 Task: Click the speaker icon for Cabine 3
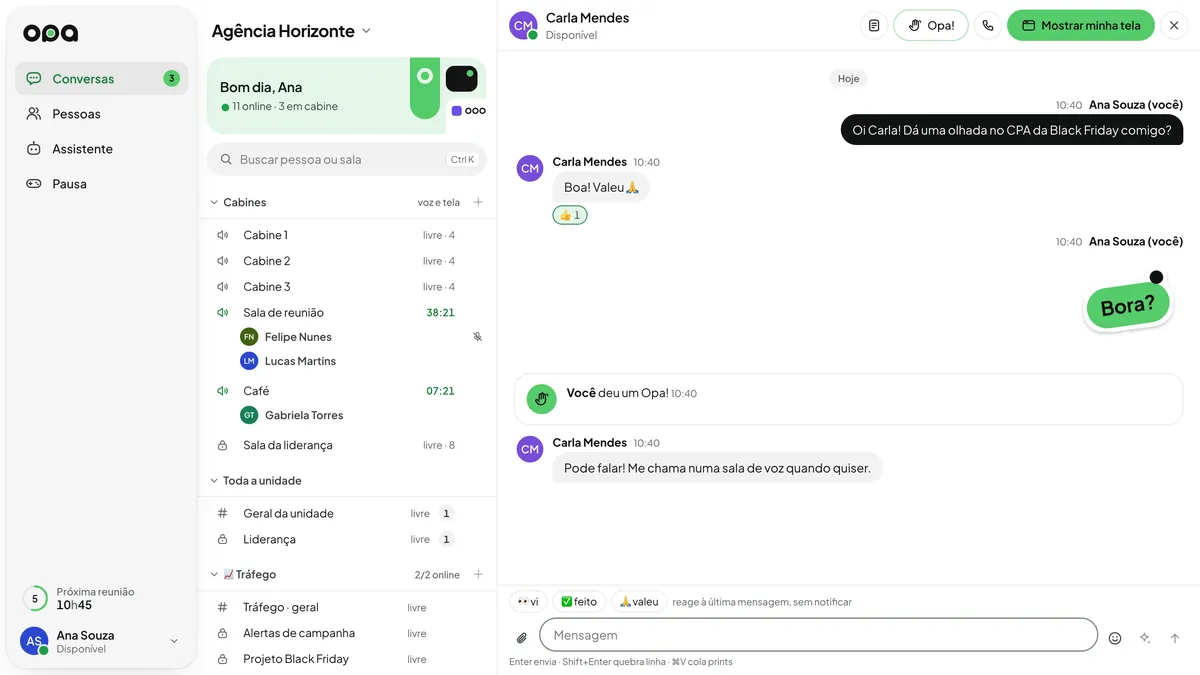[223, 287]
